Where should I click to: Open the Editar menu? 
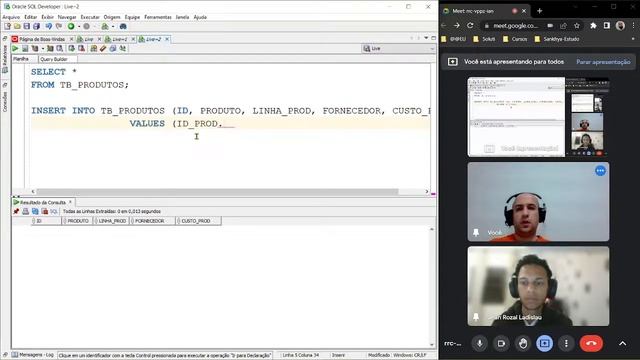31,17
